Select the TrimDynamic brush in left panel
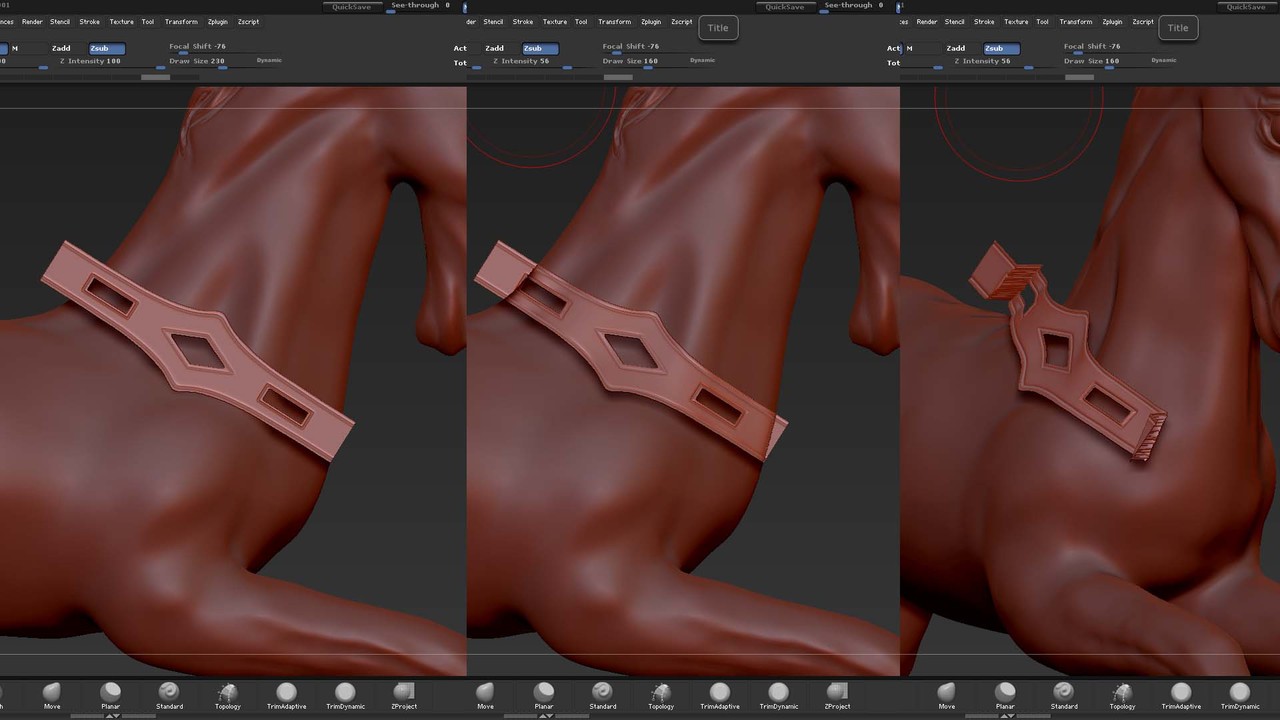 (x=345, y=695)
